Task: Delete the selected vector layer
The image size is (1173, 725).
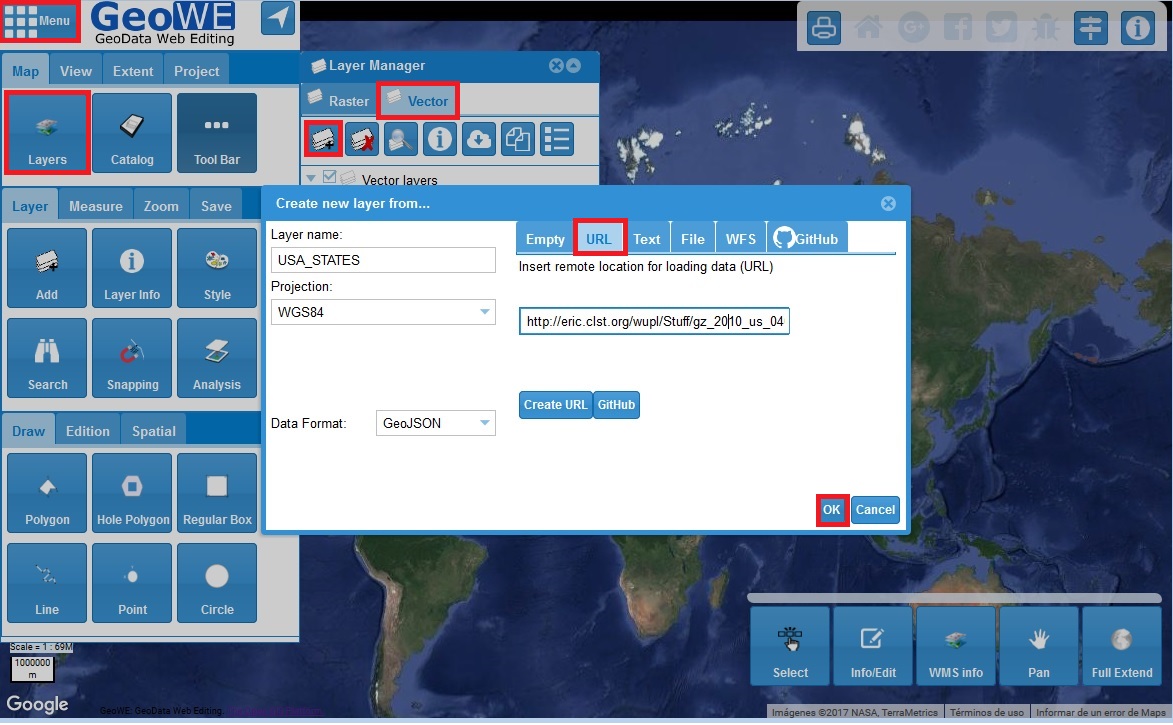Action: pyautogui.click(x=362, y=139)
